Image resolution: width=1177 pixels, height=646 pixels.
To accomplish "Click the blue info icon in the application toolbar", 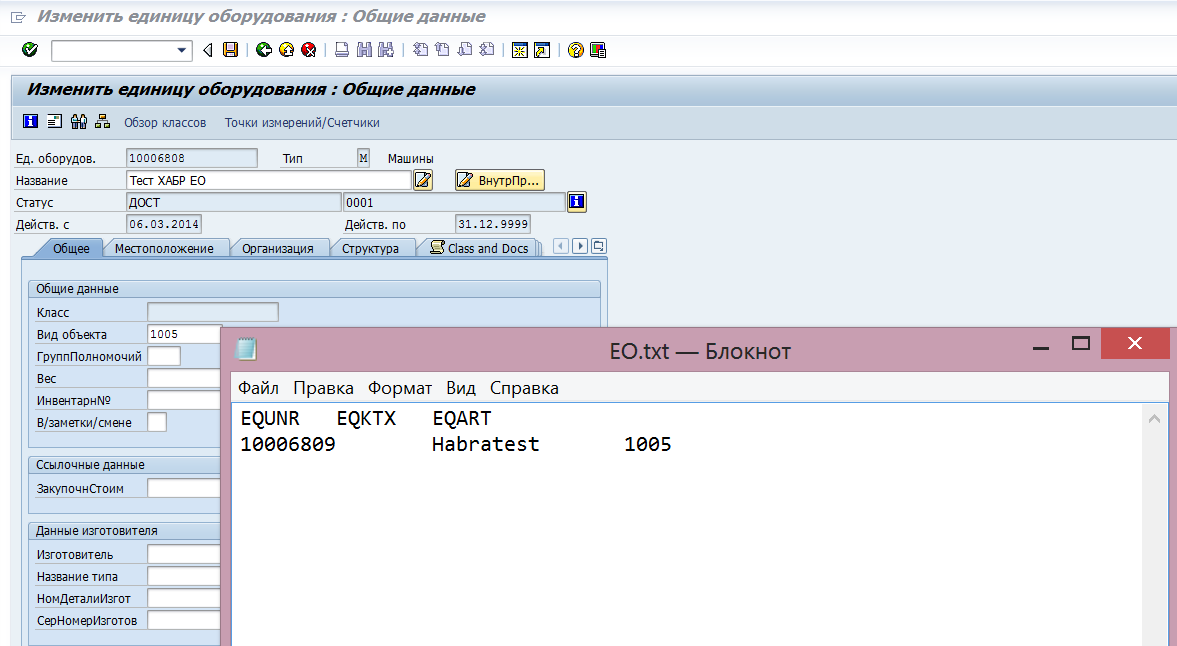I will [x=30, y=122].
